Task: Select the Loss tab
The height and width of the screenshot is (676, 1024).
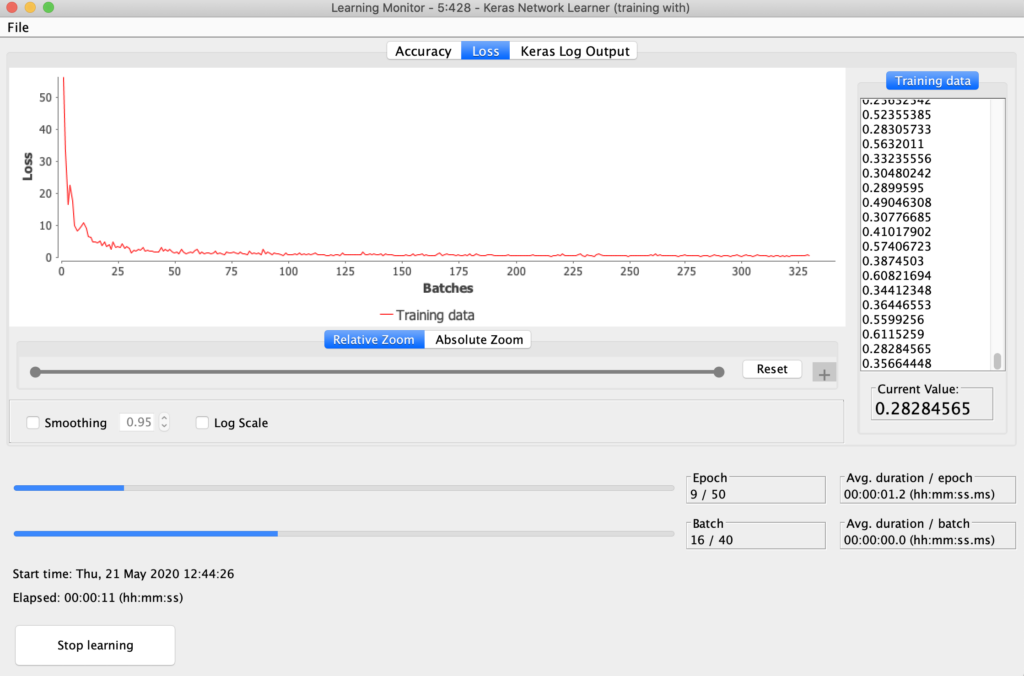Action: tap(485, 51)
